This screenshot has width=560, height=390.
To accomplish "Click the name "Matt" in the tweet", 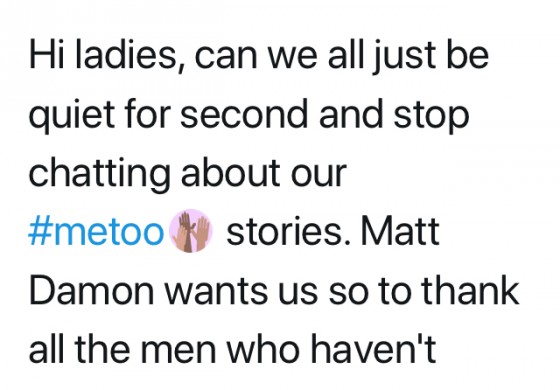I will point(400,231).
